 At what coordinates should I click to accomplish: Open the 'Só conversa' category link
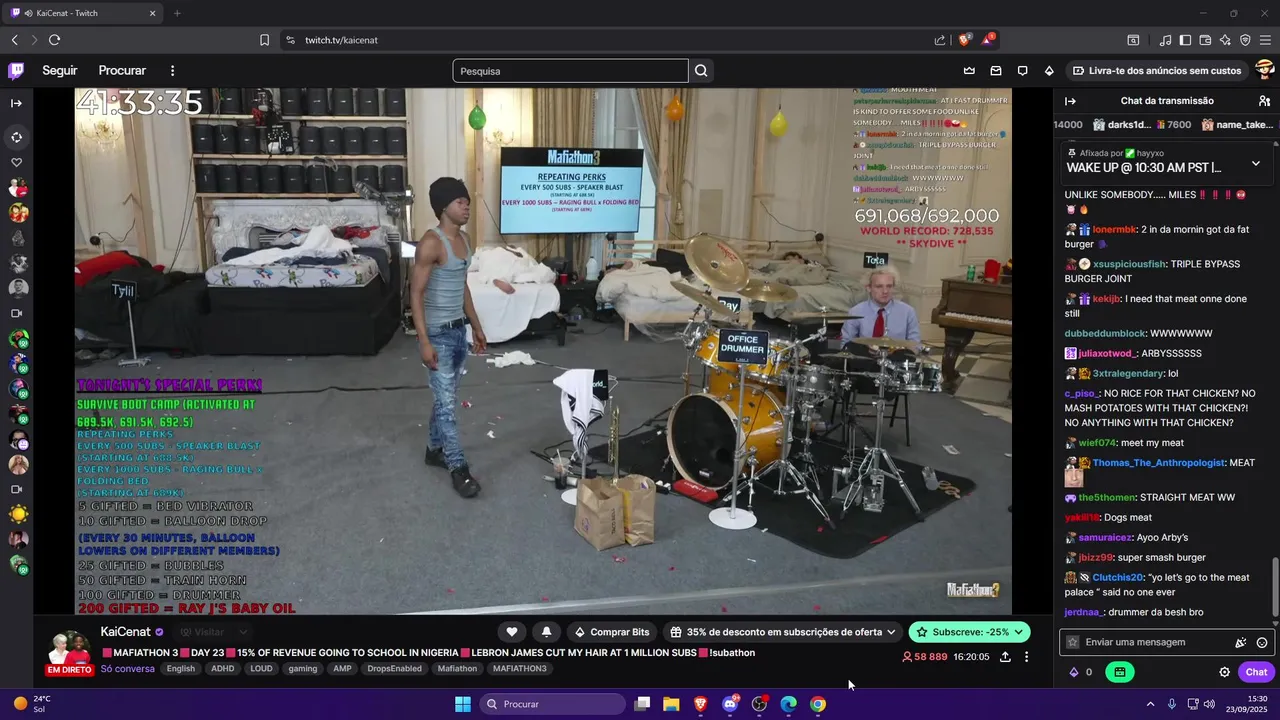pos(127,669)
